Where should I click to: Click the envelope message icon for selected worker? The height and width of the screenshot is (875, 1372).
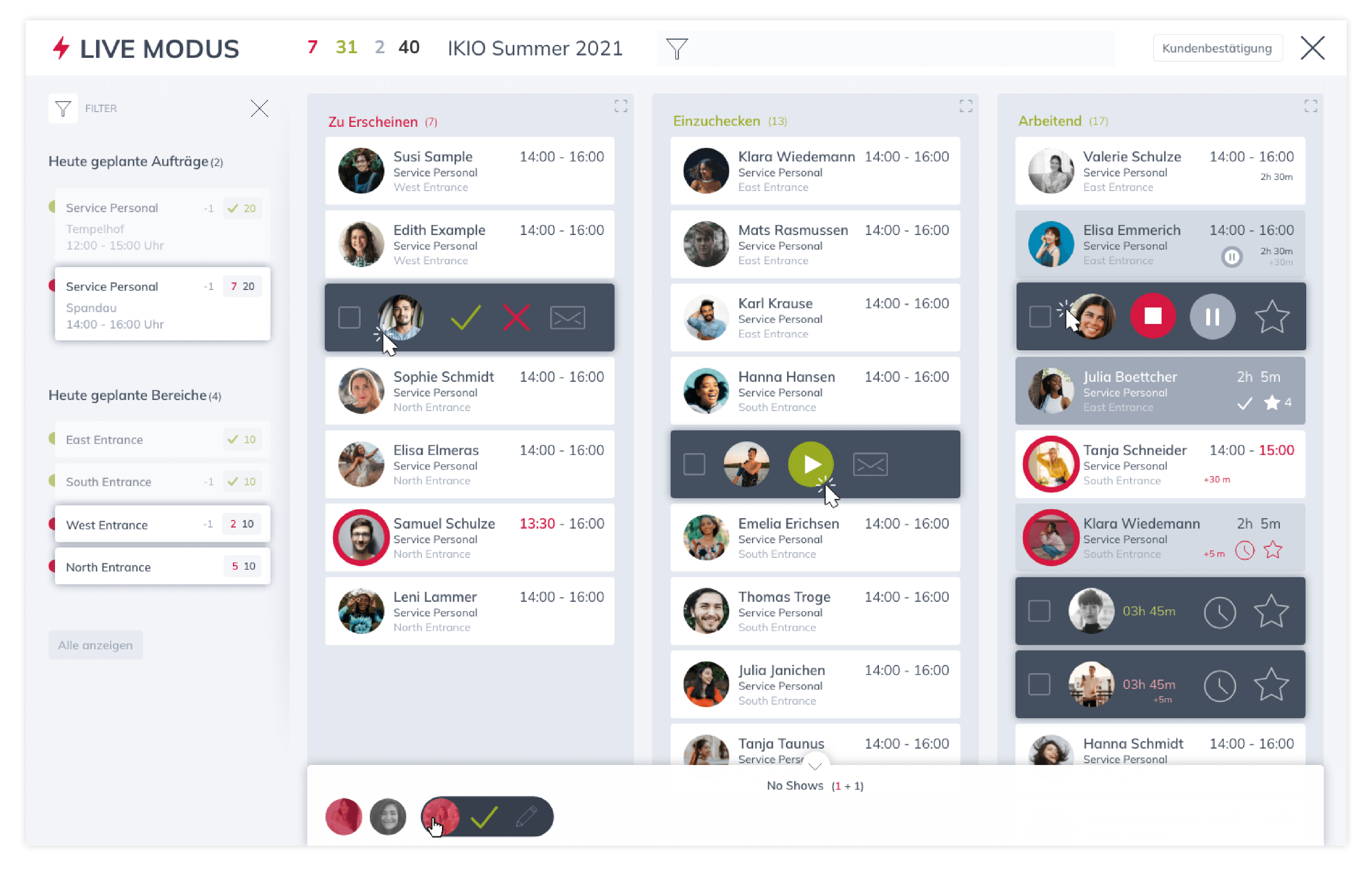point(567,317)
